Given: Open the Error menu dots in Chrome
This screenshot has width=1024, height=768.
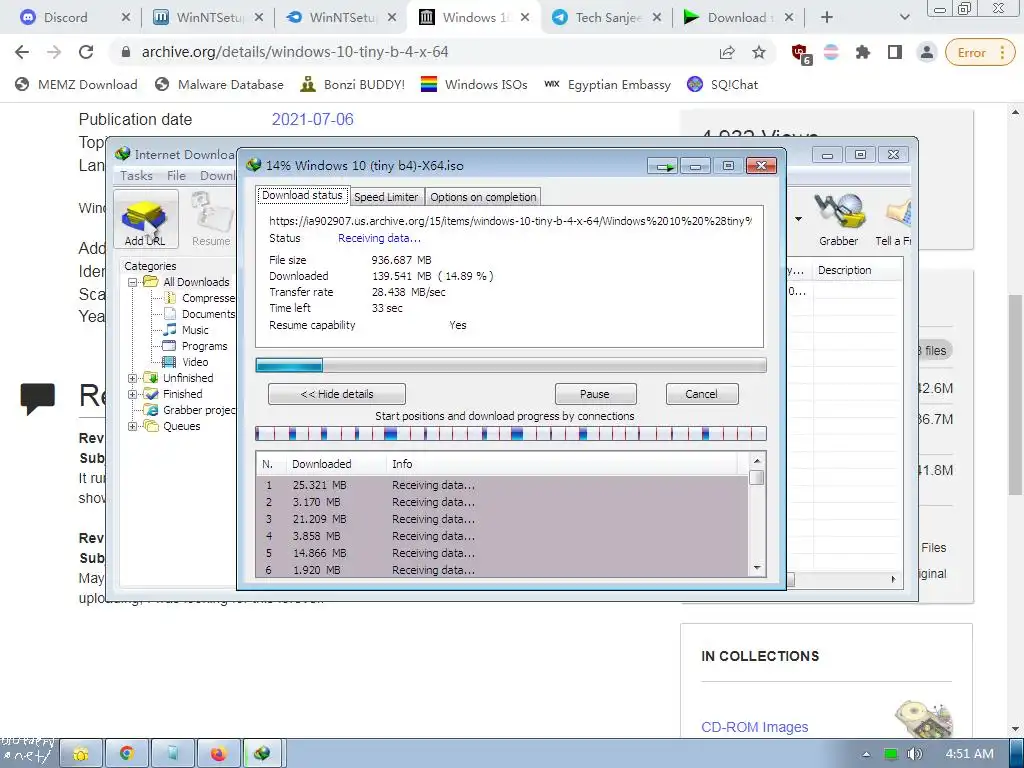Looking at the screenshot, I should pos(1002,53).
